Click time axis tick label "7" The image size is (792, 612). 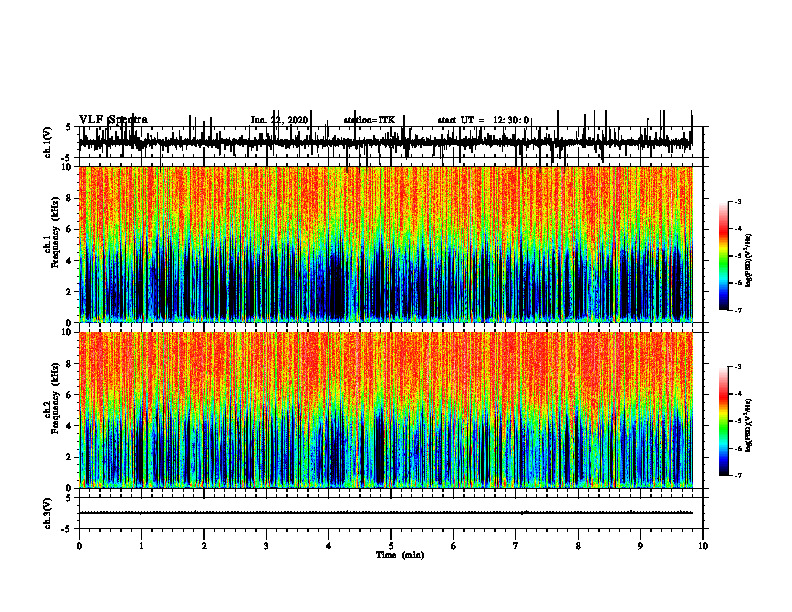[516, 546]
